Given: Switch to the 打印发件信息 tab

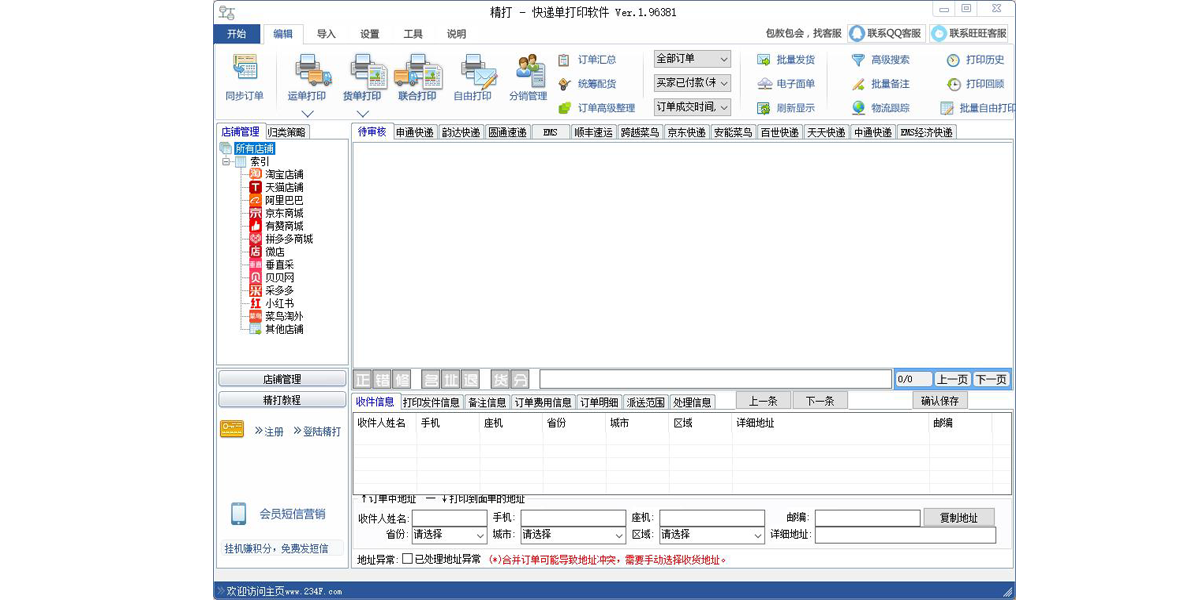Looking at the screenshot, I should click(431, 402).
